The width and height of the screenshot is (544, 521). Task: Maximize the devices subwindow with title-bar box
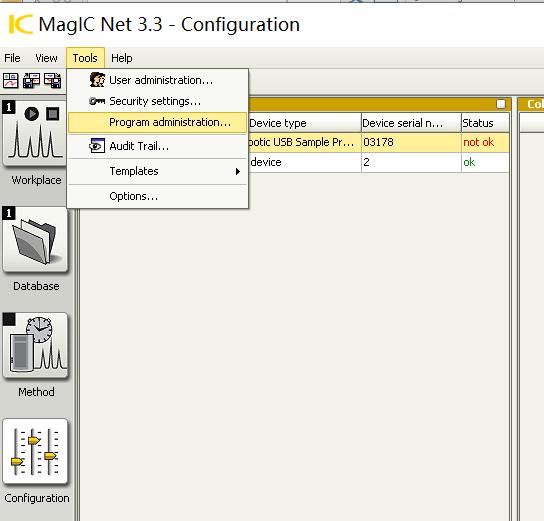point(501,104)
